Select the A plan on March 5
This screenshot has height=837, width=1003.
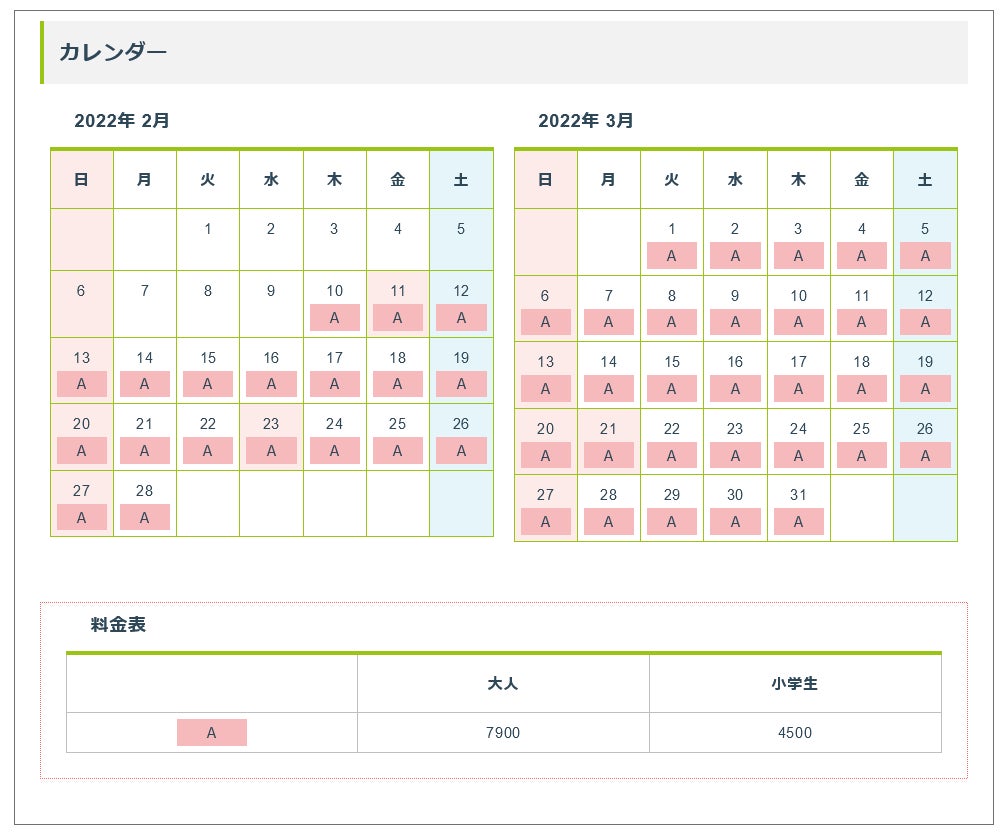pos(925,256)
